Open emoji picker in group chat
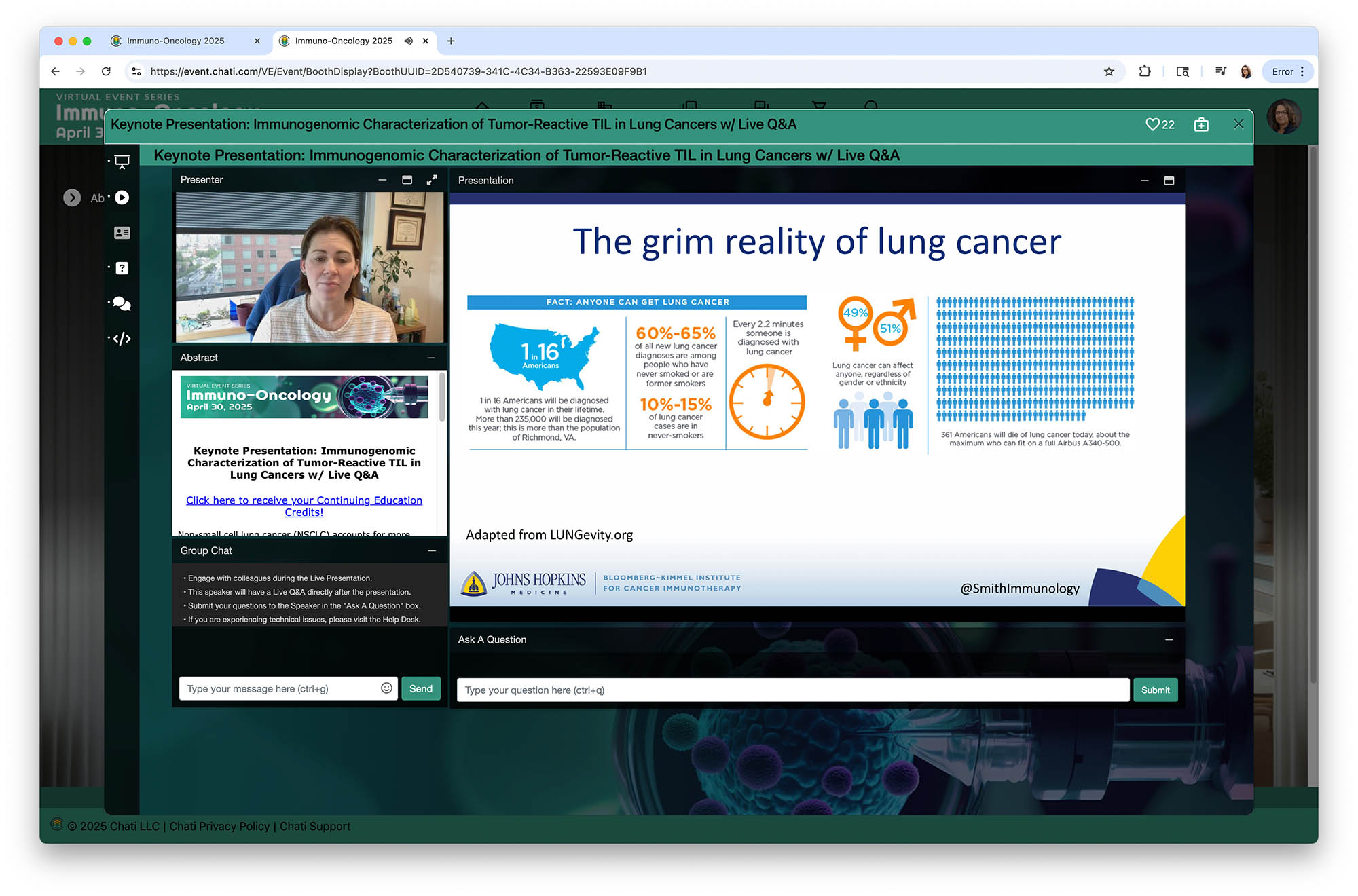 click(x=386, y=688)
